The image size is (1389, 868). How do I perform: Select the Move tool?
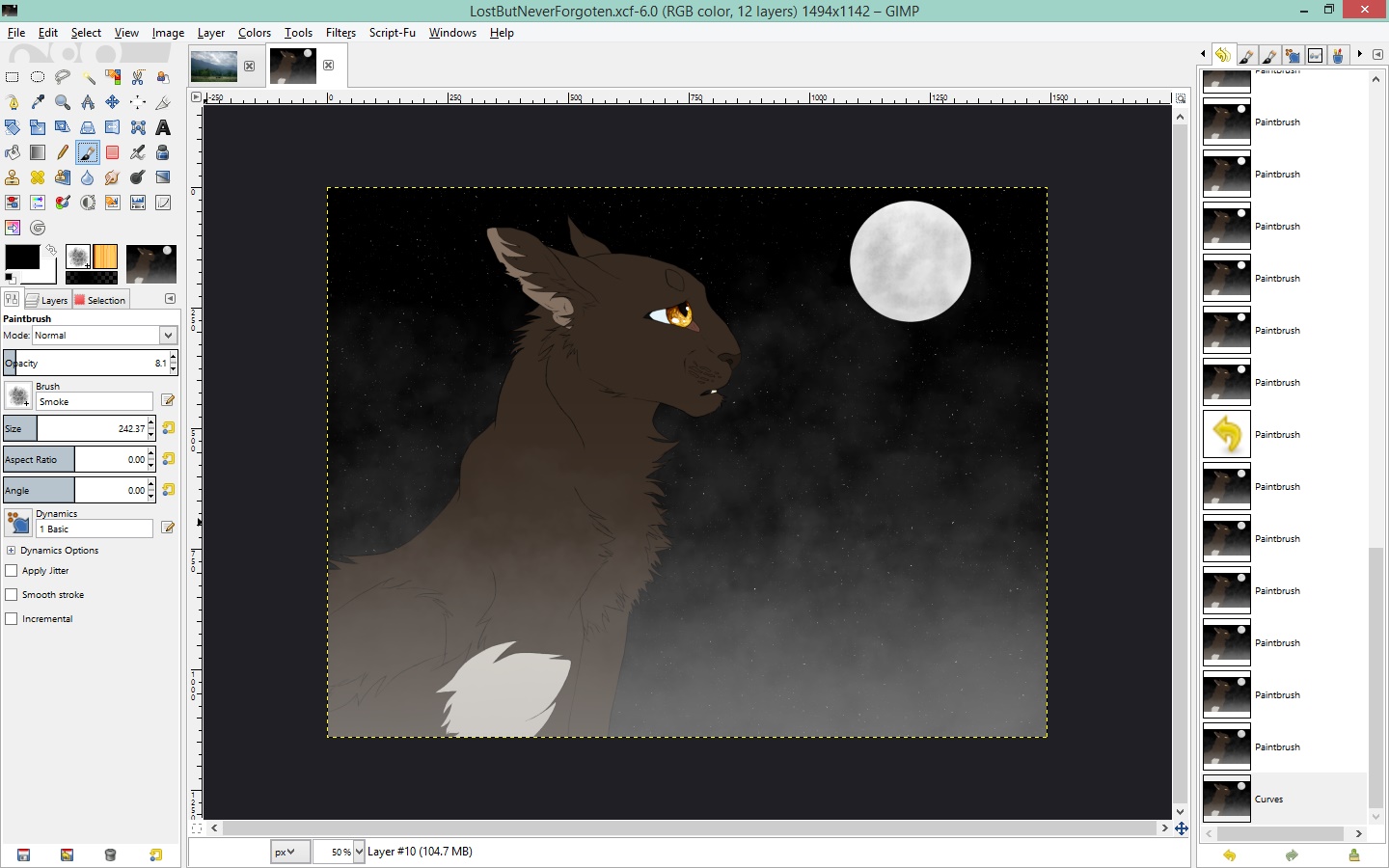click(x=113, y=102)
